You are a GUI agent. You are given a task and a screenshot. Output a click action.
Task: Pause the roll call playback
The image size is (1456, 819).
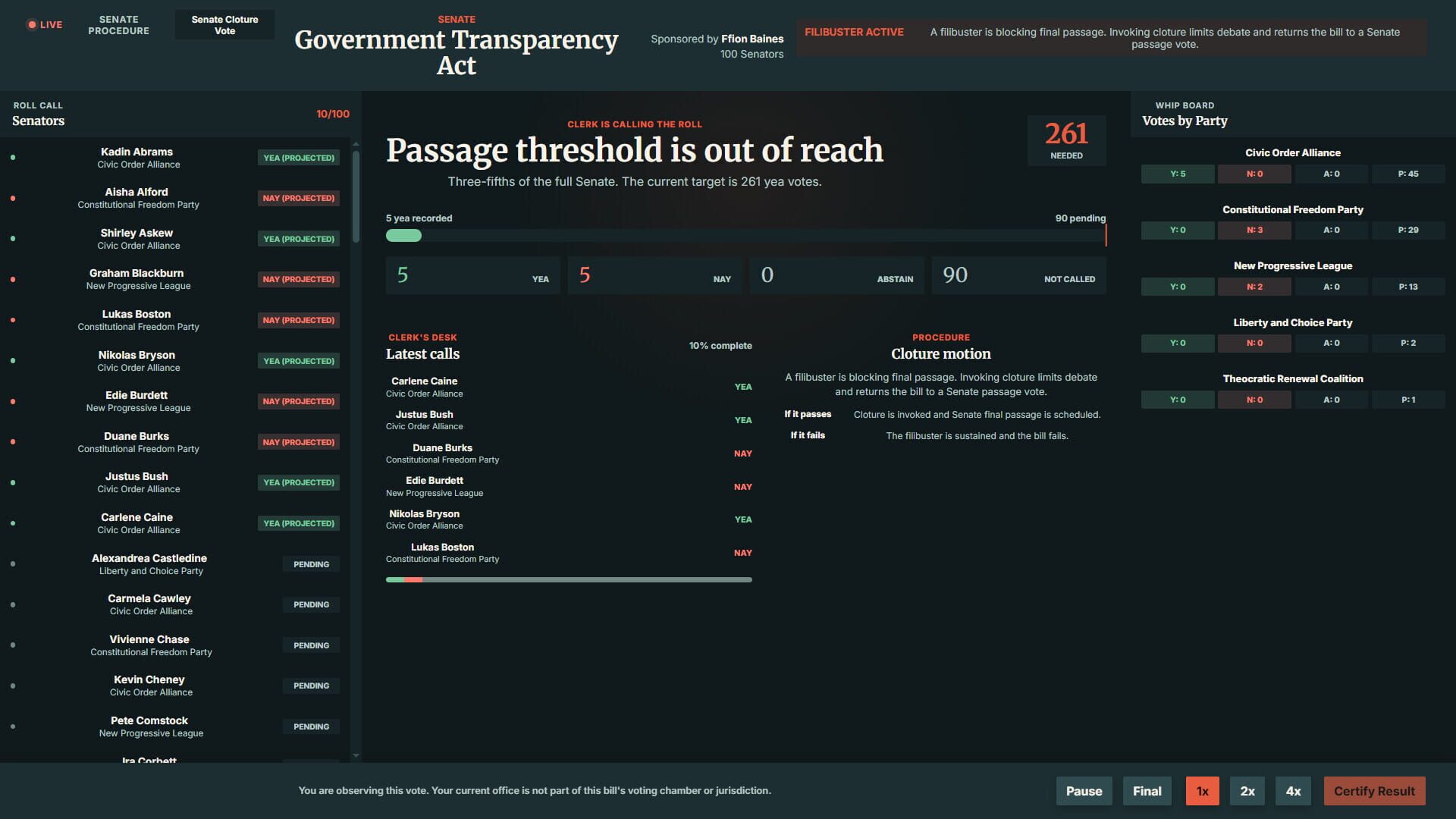point(1084,791)
